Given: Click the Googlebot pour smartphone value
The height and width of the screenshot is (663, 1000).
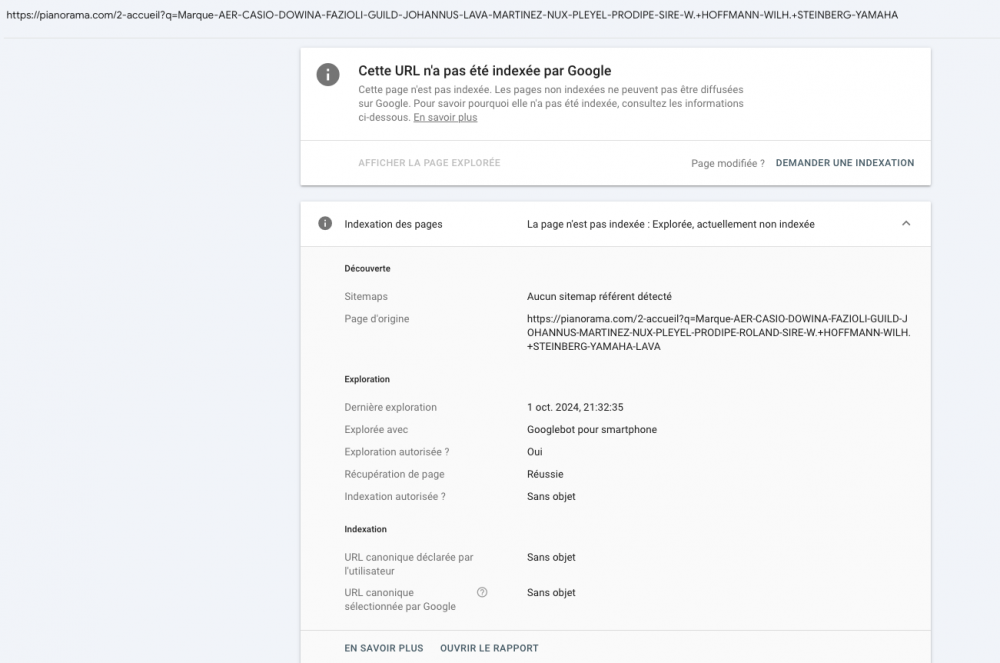Looking at the screenshot, I should (x=592, y=430).
